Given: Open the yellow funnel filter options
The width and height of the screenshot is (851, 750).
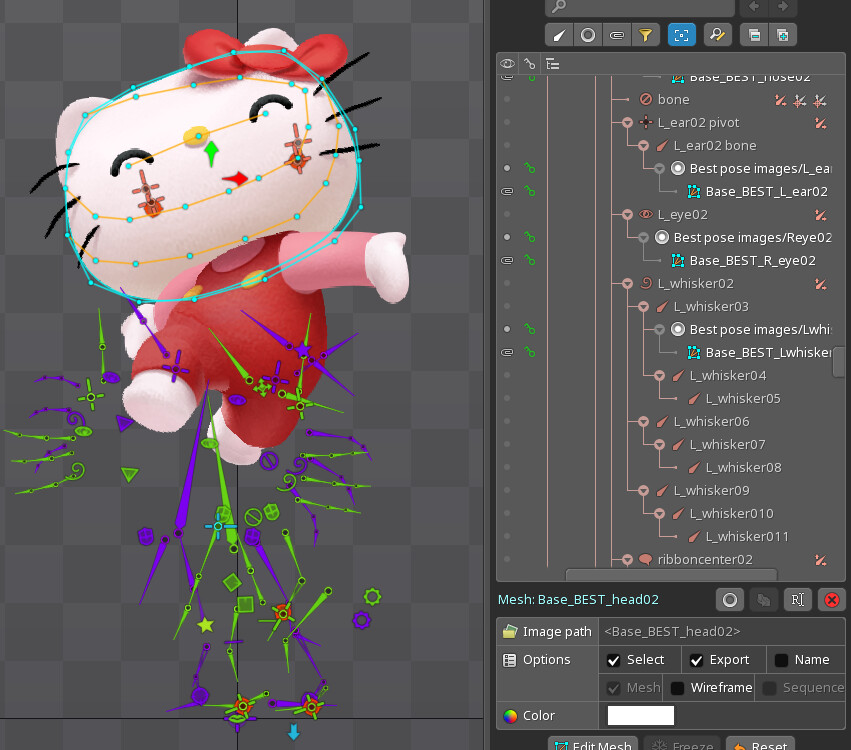Looking at the screenshot, I should pos(645,35).
